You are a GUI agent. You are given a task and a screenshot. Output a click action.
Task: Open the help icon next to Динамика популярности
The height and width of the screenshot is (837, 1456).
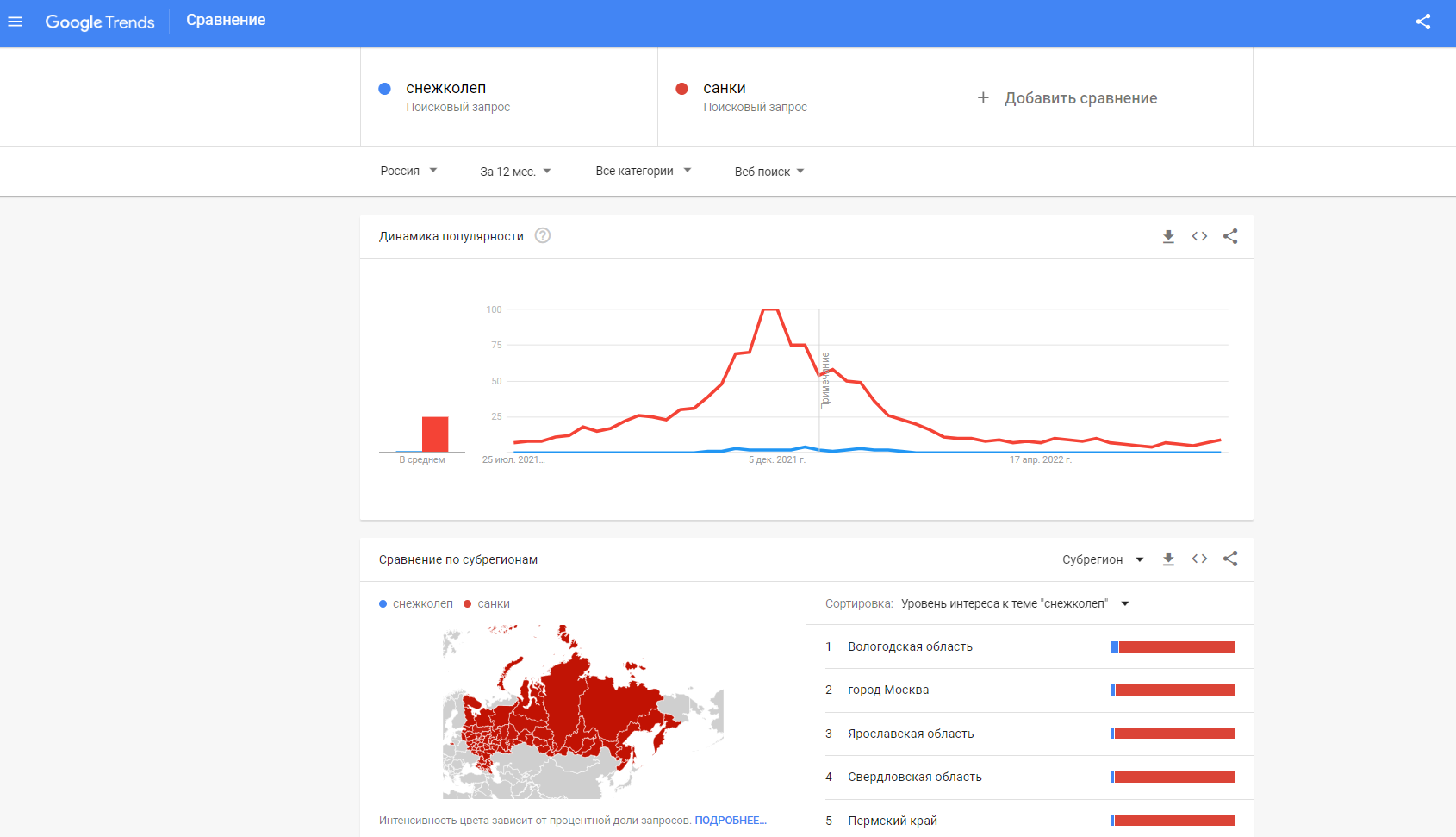(543, 235)
